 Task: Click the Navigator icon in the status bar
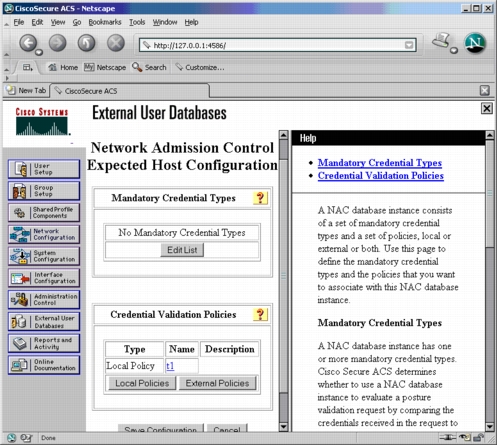pyautogui.click(x=11, y=439)
